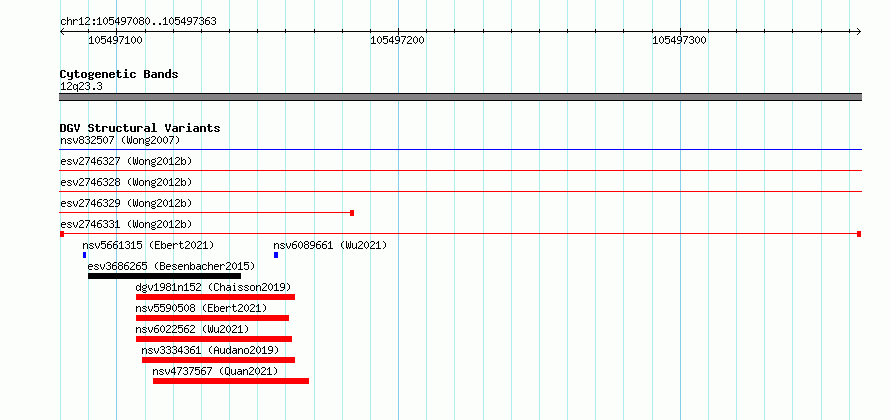Open variant esv2746327 (Wong2012b) label
890x420 pixels.
tap(126, 161)
